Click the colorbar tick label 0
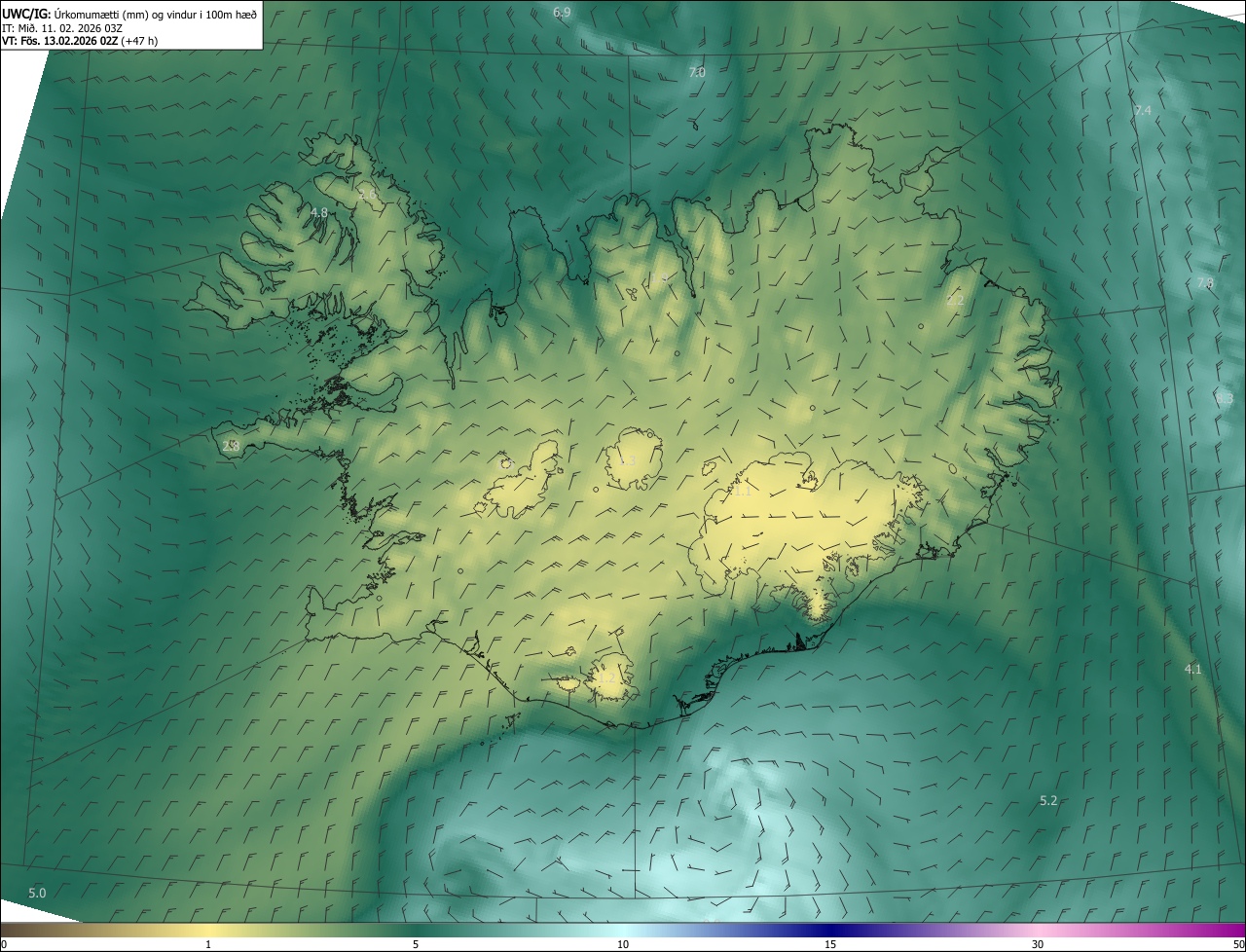This screenshot has height=952, width=1246. pyautogui.click(x=3, y=944)
